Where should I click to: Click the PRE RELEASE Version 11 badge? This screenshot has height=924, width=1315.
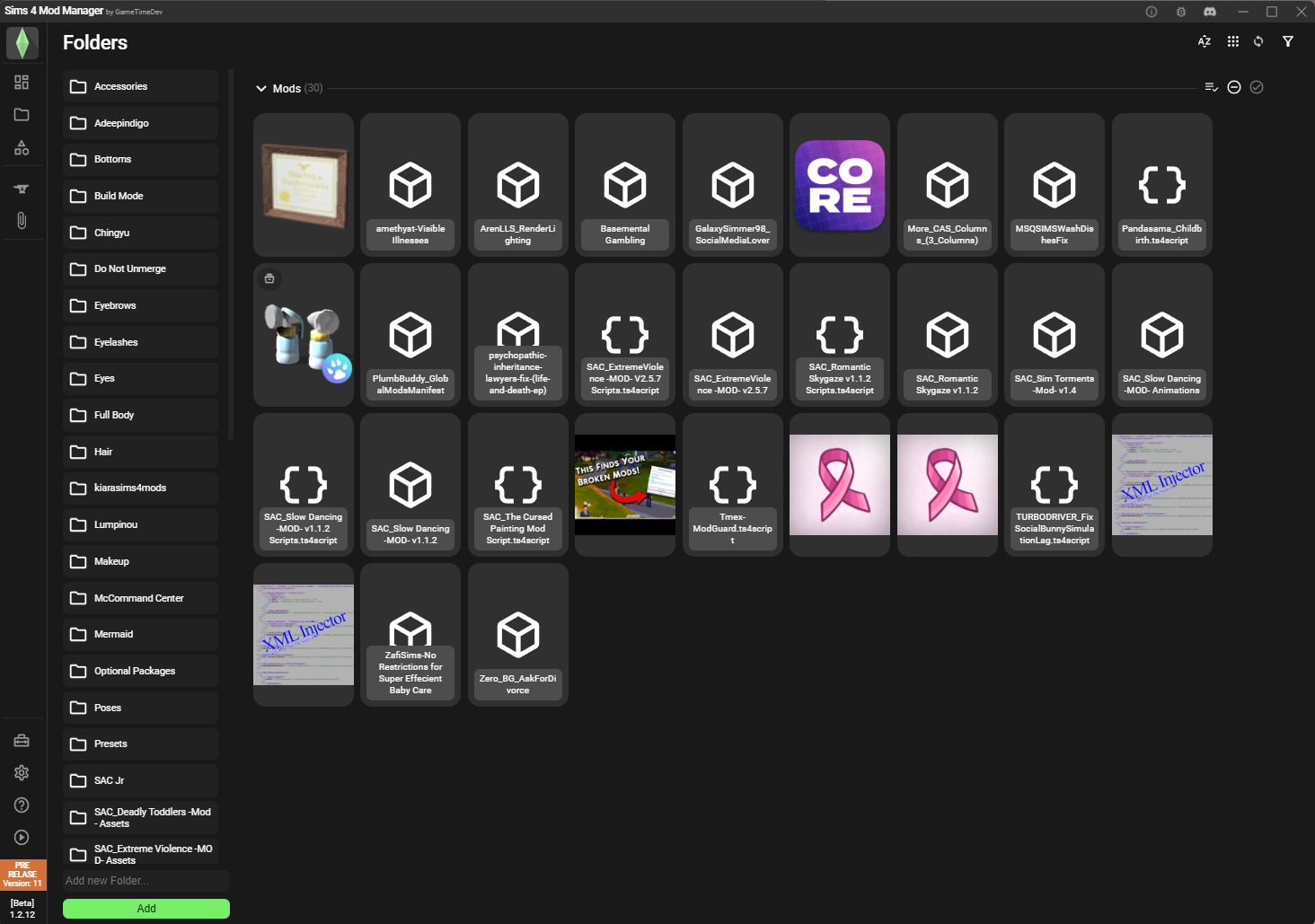(x=22, y=875)
